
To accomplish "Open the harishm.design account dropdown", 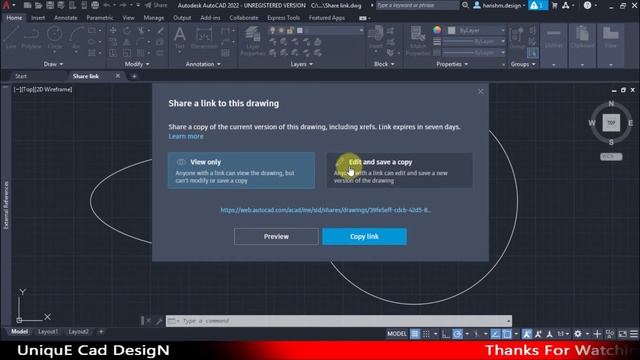I will point(500,5).
